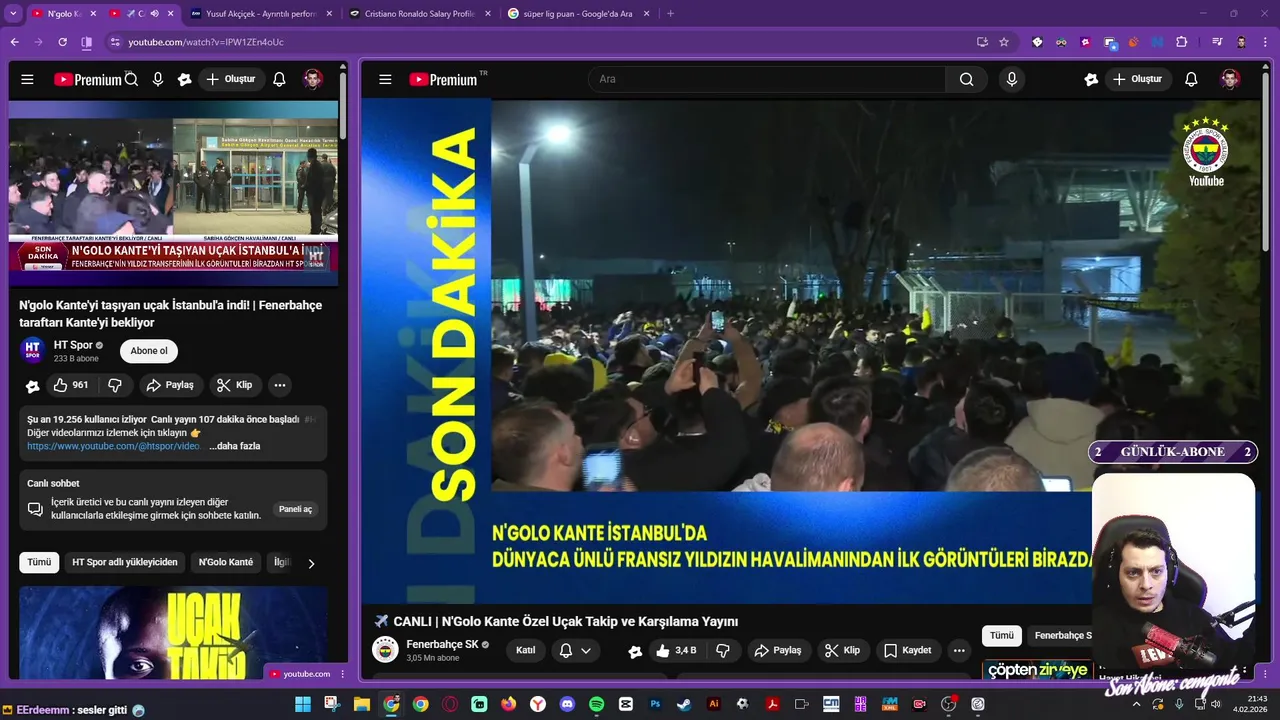Open notifications bell in right YouTube window
The image size is (1280, 720).
tap(1191, 79)
